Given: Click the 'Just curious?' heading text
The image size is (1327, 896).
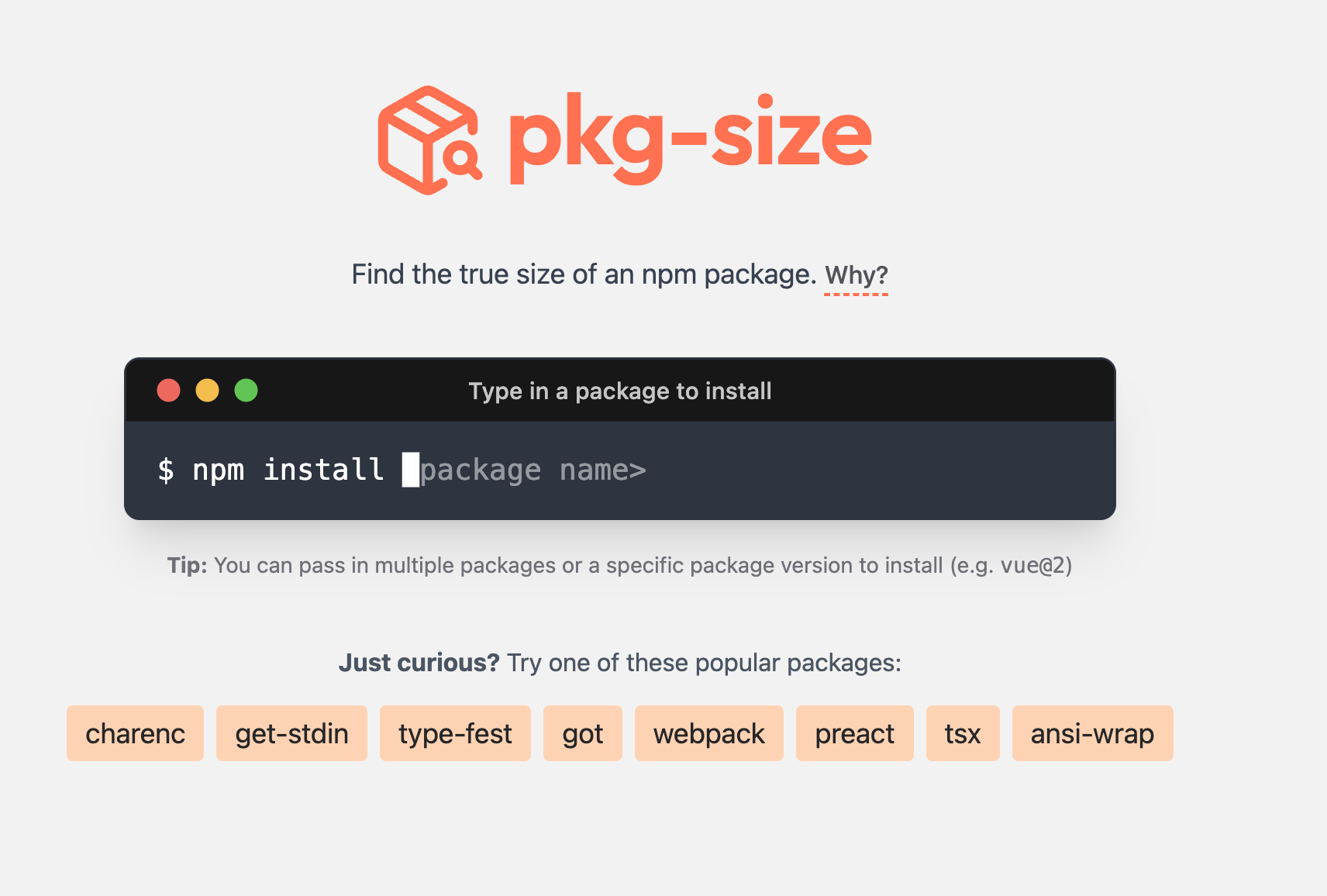Looking at the screenshot, I should point(419,663).
